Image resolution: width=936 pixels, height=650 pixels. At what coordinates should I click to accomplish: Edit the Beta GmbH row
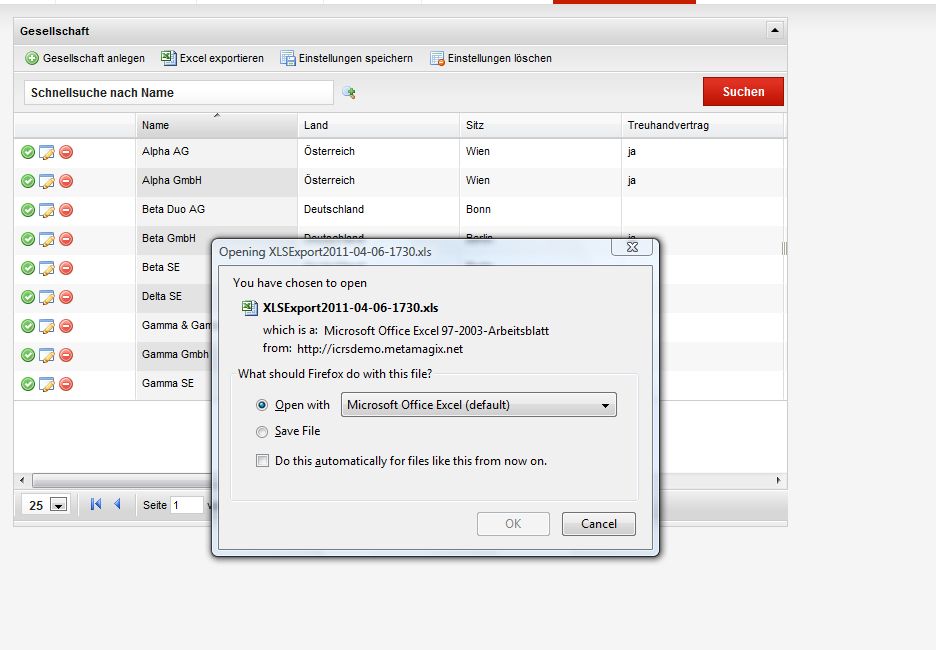(47, 239)
